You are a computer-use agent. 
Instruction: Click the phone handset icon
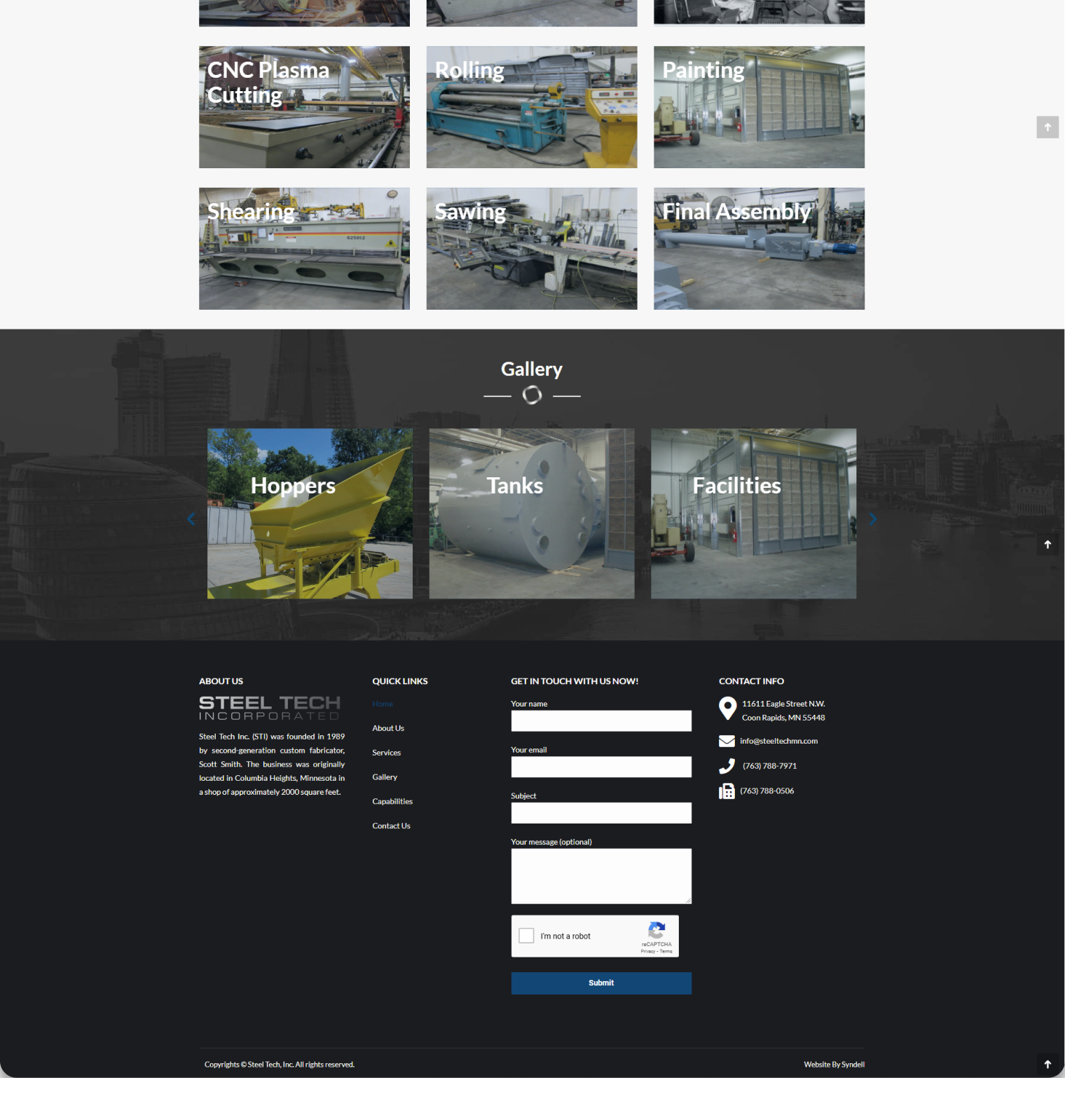[727, 766]
